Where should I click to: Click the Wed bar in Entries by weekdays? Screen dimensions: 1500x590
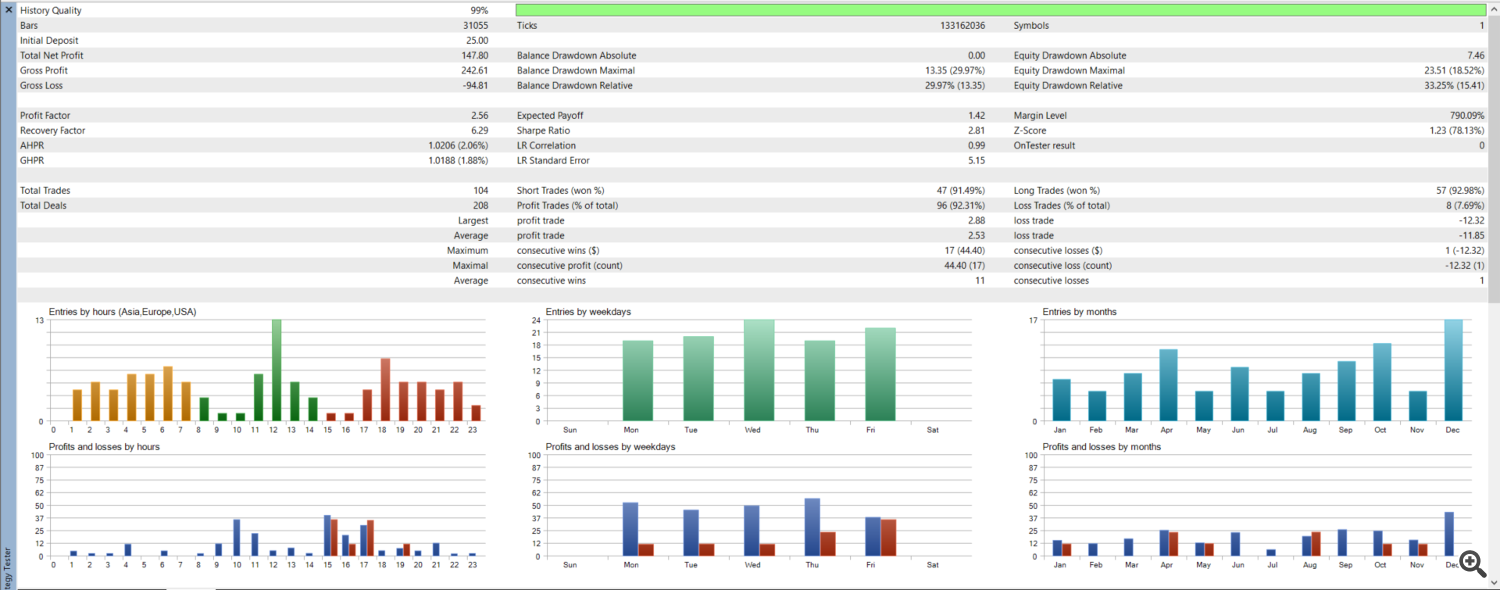click(759, 370)
